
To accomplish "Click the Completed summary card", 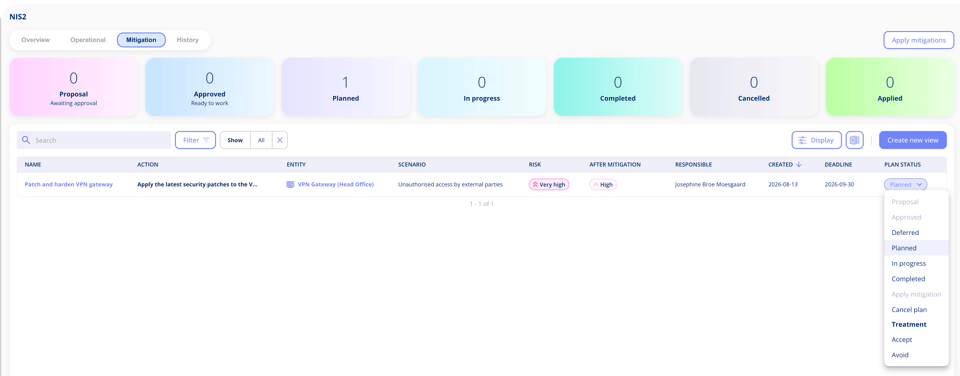I will point(618,87).
